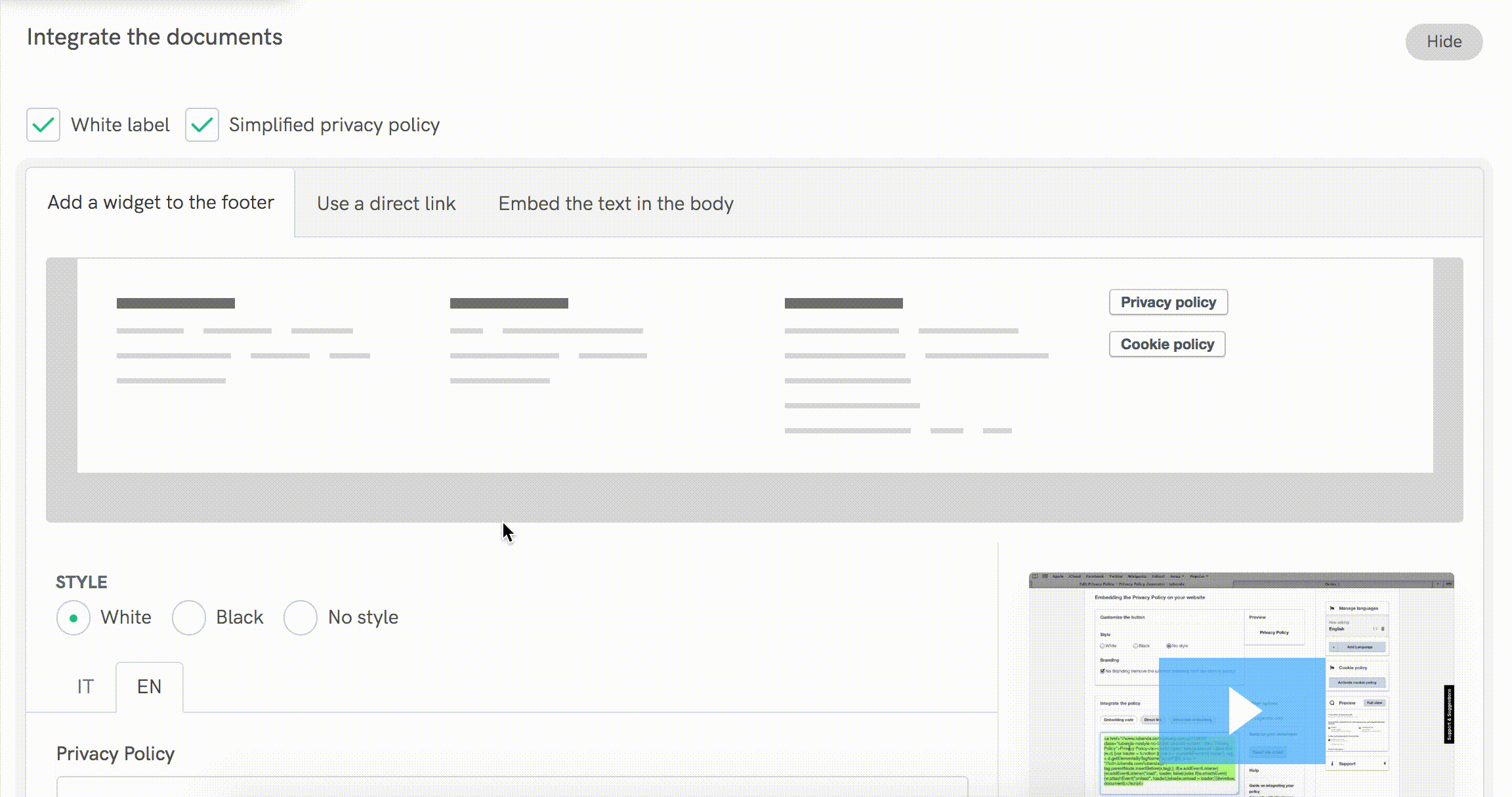The height and width of the screenshot is (797, 1512).
Task: Click the "Cookie policy" button in the footer preview
Action: coord(1167,344)
